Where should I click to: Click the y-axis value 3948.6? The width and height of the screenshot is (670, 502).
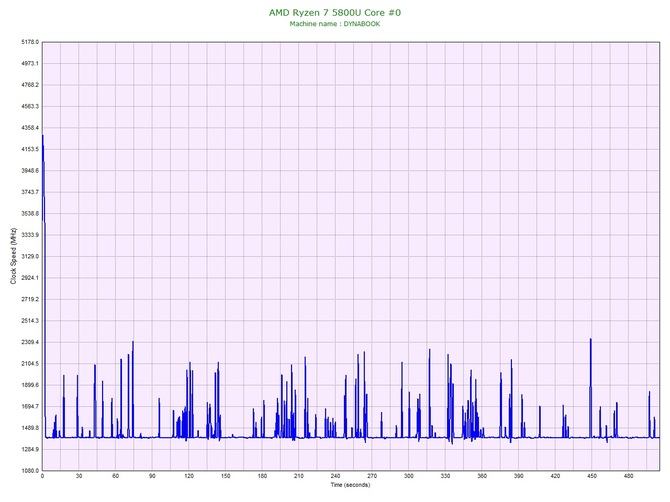tap(30, 170)
